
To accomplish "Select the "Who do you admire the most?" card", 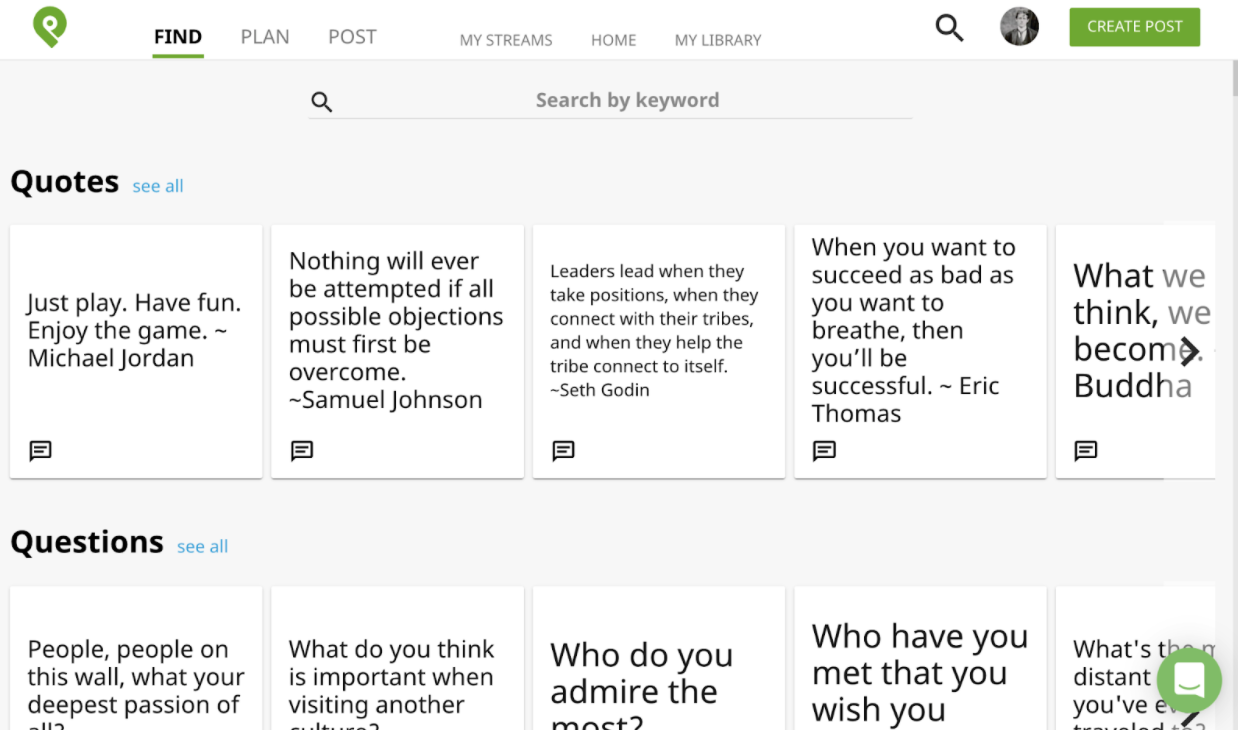I will 658,658.
